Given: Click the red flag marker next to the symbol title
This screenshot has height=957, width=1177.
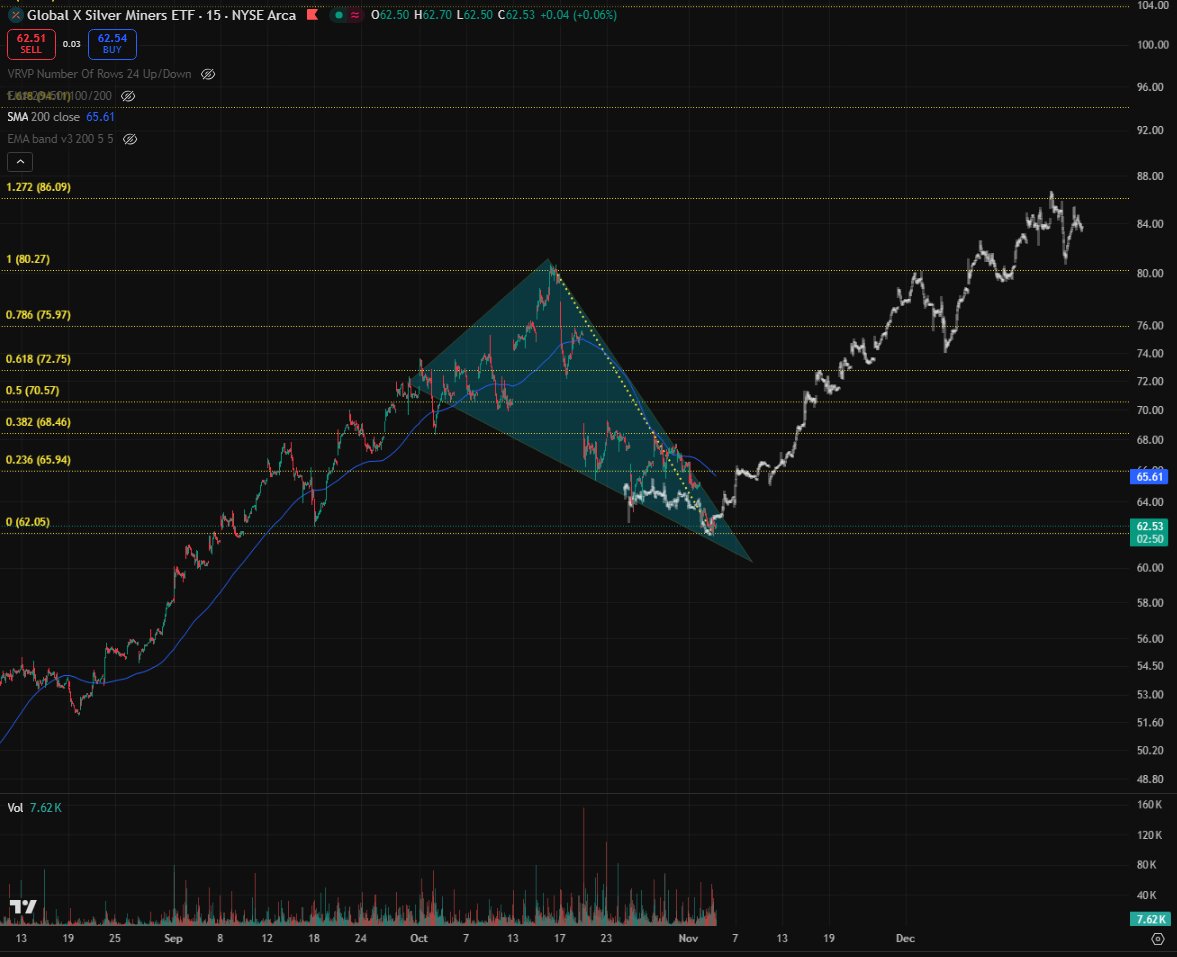Looking at the screenshot, I should tap(311, 15).
